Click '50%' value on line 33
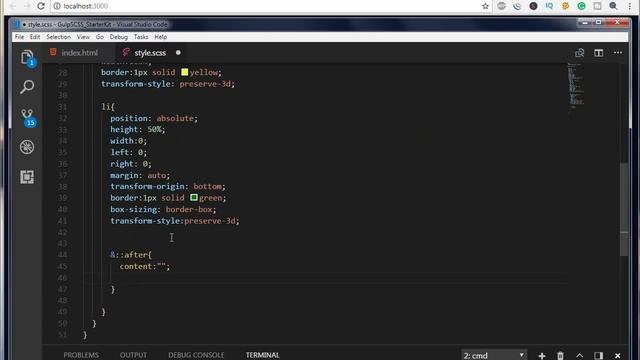The image size is (640, 360). [154, 129]
